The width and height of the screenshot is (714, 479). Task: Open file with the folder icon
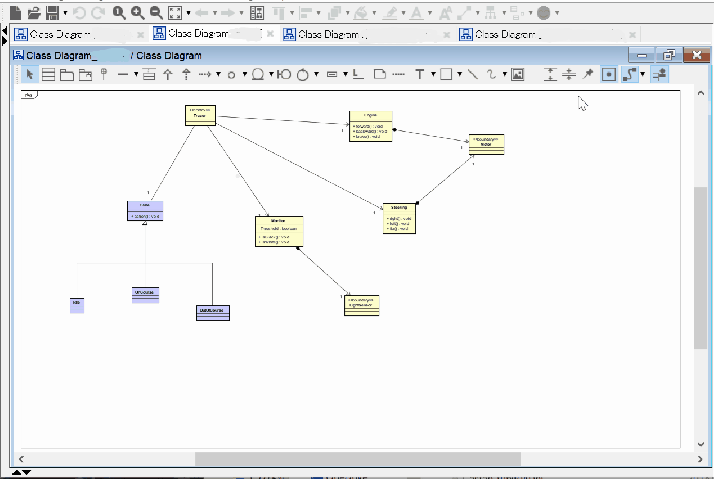(x=34, y=13)
